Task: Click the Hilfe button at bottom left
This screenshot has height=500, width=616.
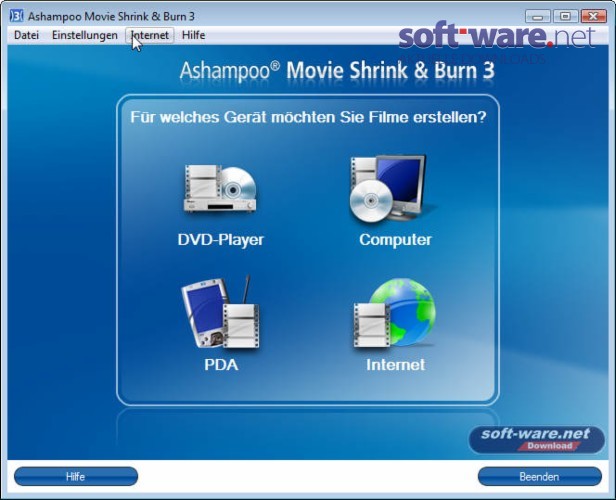Action: tap(76, 476)
